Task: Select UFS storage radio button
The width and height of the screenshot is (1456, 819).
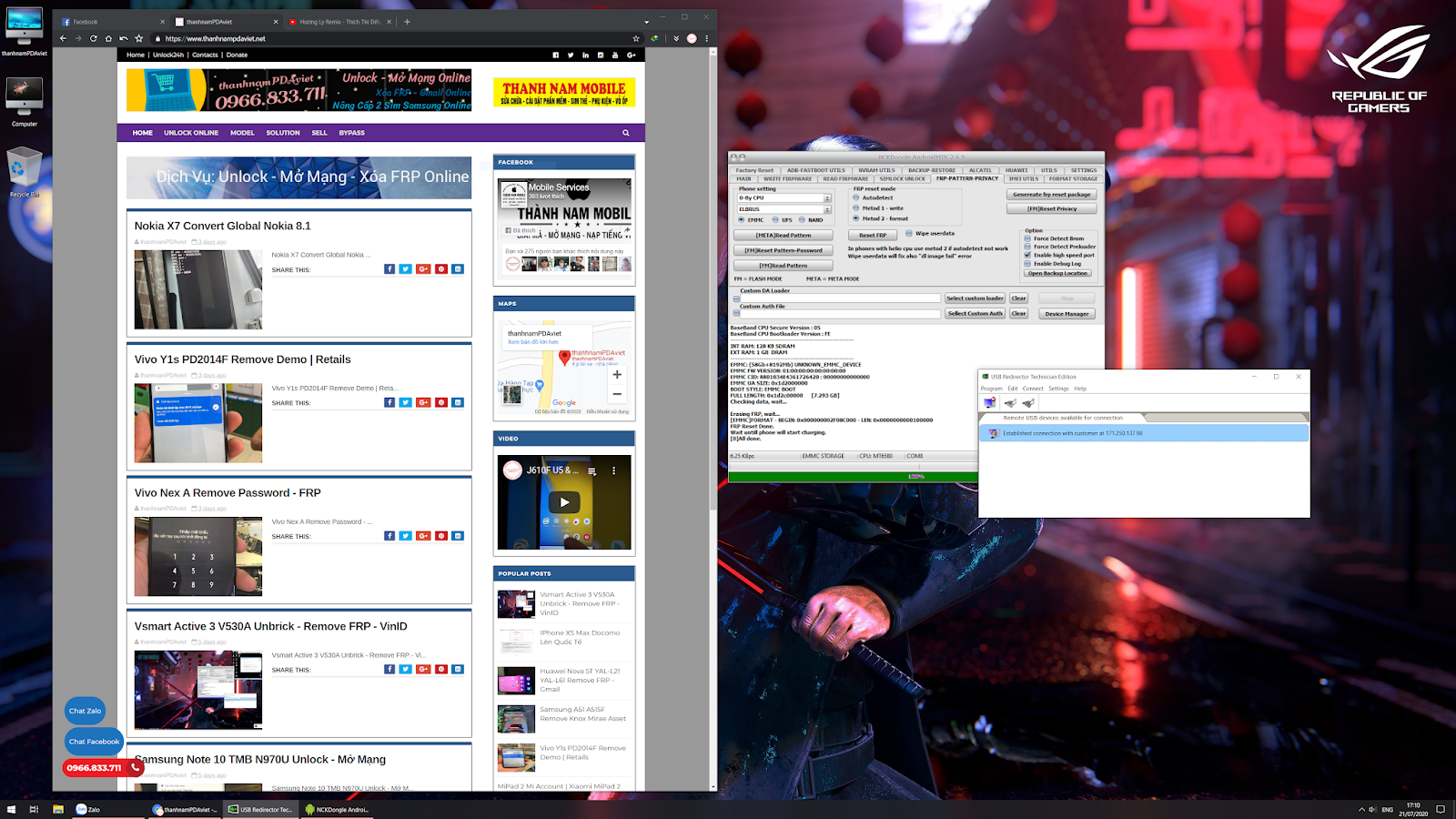Action: point(775,219)
